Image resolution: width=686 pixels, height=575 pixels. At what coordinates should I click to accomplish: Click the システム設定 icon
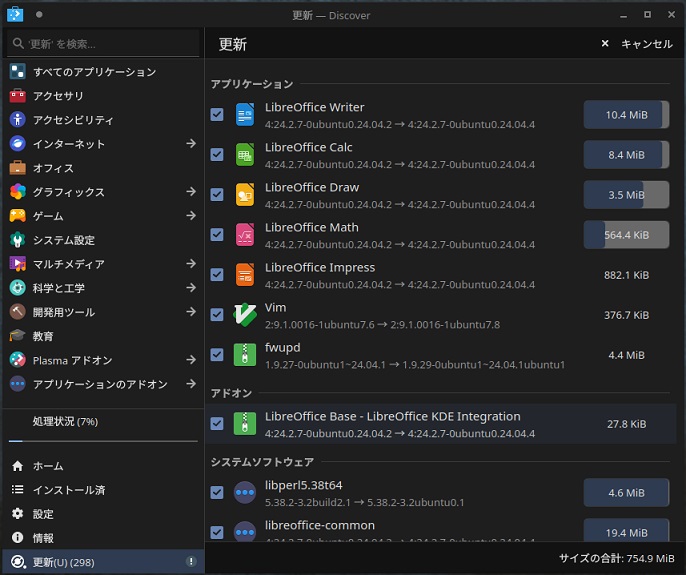(x=18, y=240)
